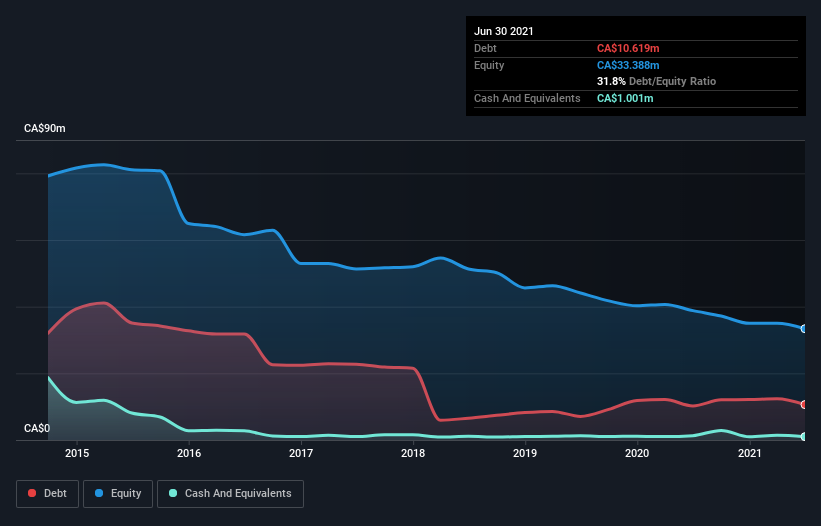Screen dimensions: 821x526
Task: Click the 2018 x-axis label
Action: pos(413,453)
